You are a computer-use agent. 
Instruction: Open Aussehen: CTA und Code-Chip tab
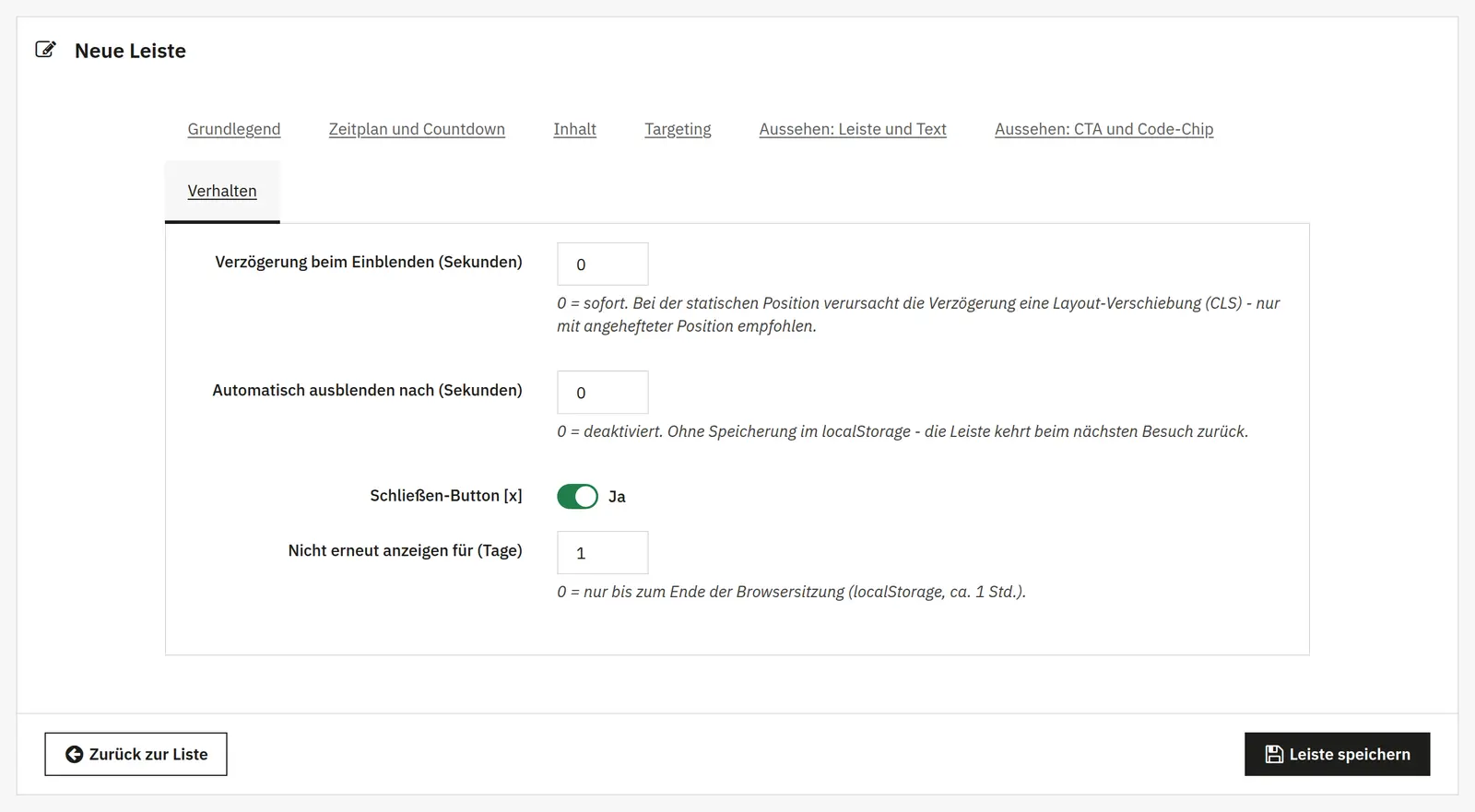(x=1103, y=129)
